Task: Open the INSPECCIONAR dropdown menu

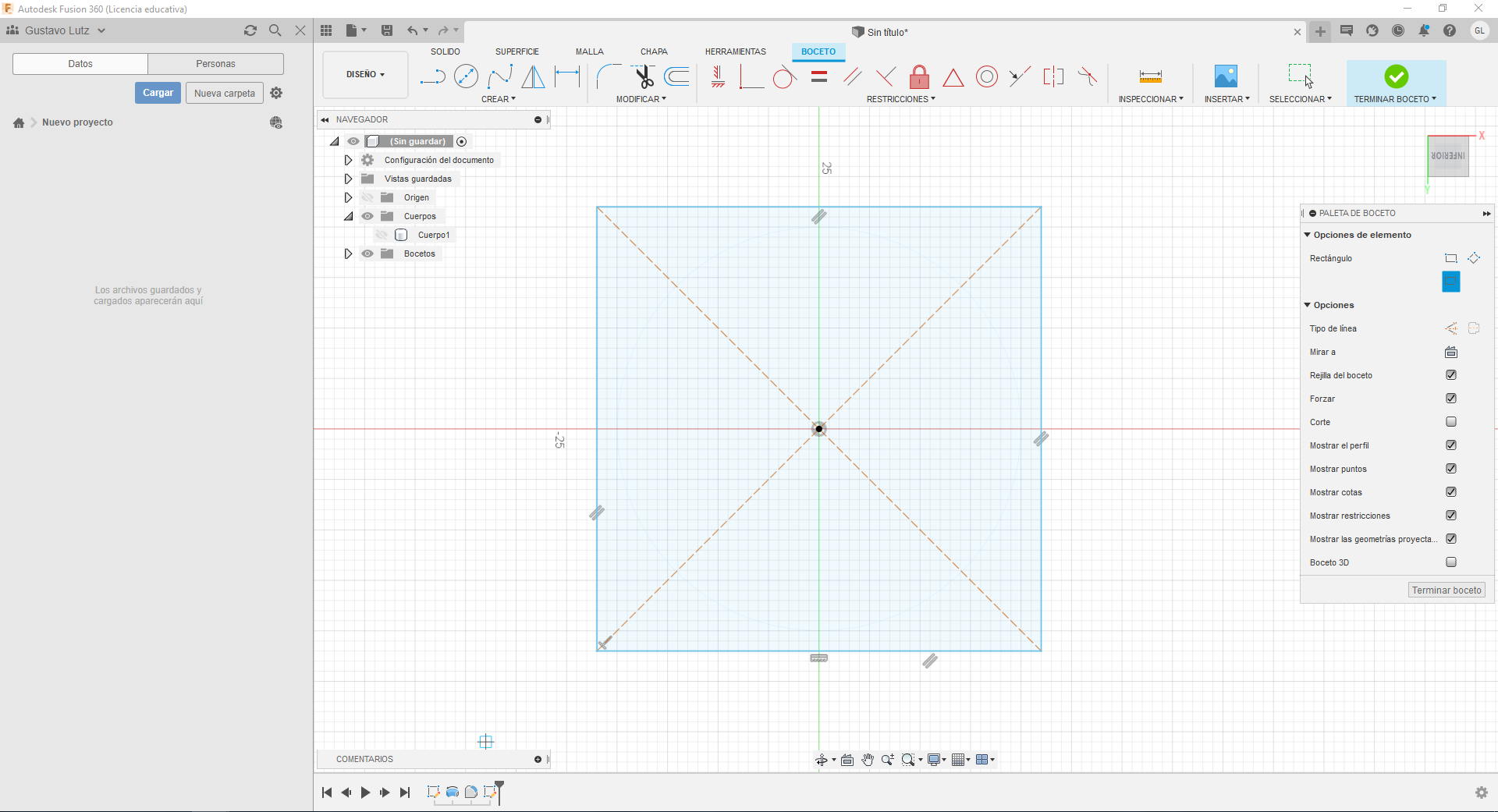Action: pyautogui.click(x=1151, y=99)
